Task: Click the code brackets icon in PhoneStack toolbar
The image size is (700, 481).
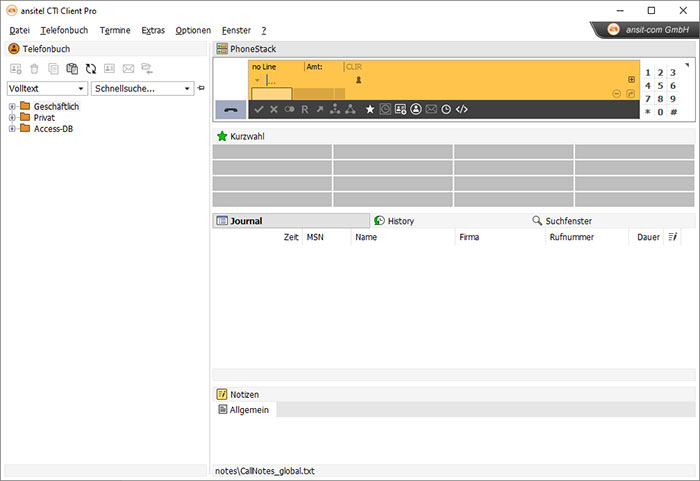Action: click(x=462, y=109)
